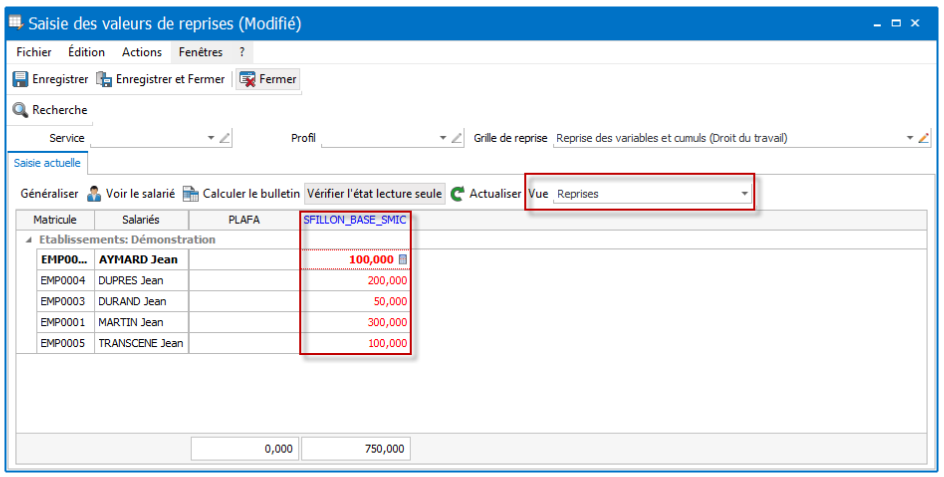Click the orange pencil beside Grille de reprise

(924, 138)
